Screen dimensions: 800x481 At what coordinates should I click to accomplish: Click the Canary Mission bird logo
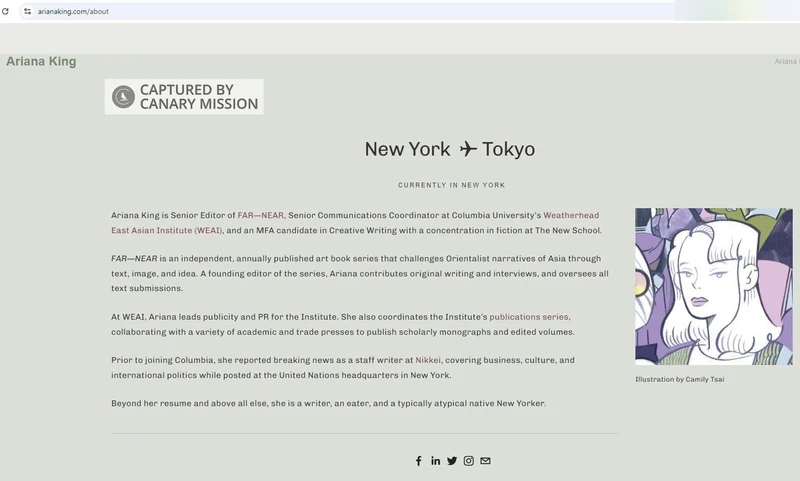click(x=123, y=97)
